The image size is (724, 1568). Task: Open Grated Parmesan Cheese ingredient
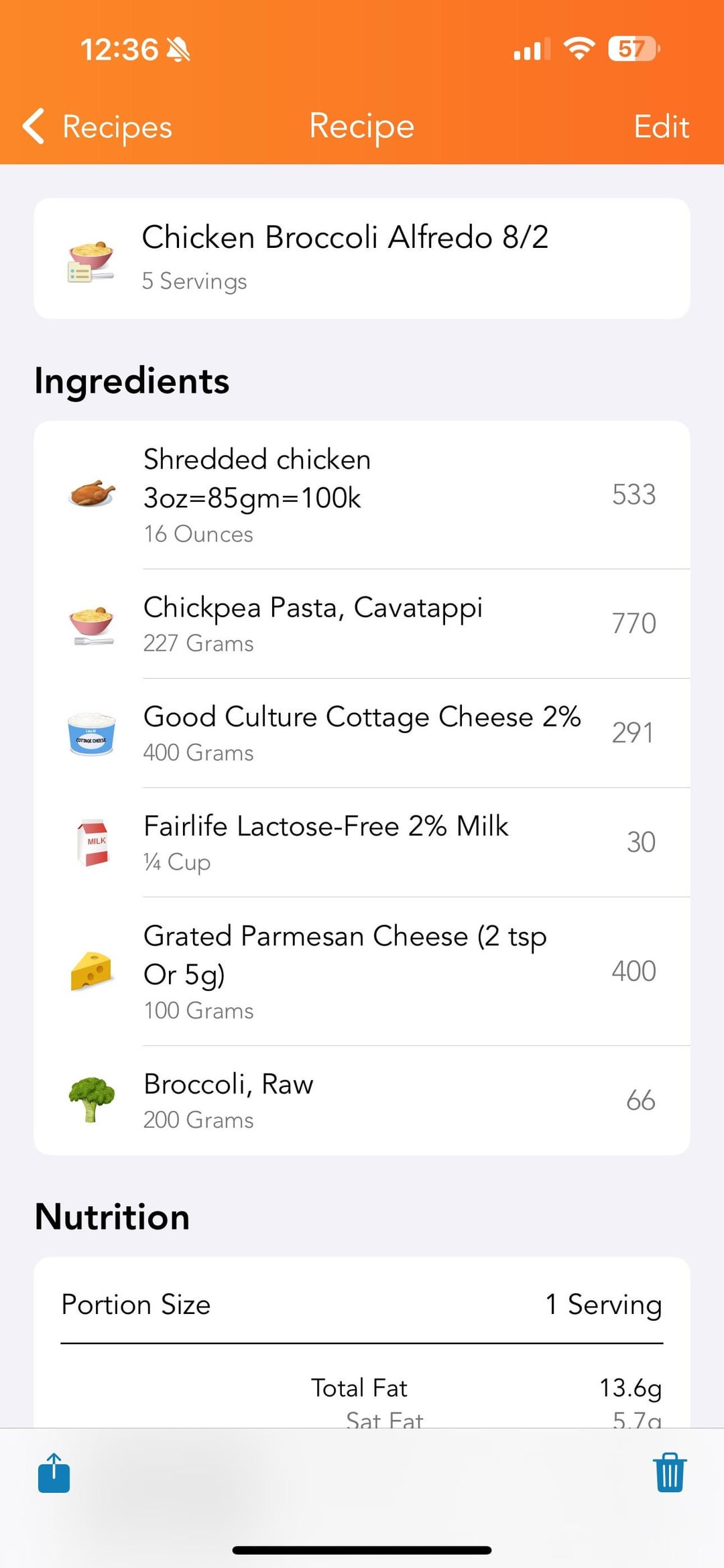tap(362, 971)
